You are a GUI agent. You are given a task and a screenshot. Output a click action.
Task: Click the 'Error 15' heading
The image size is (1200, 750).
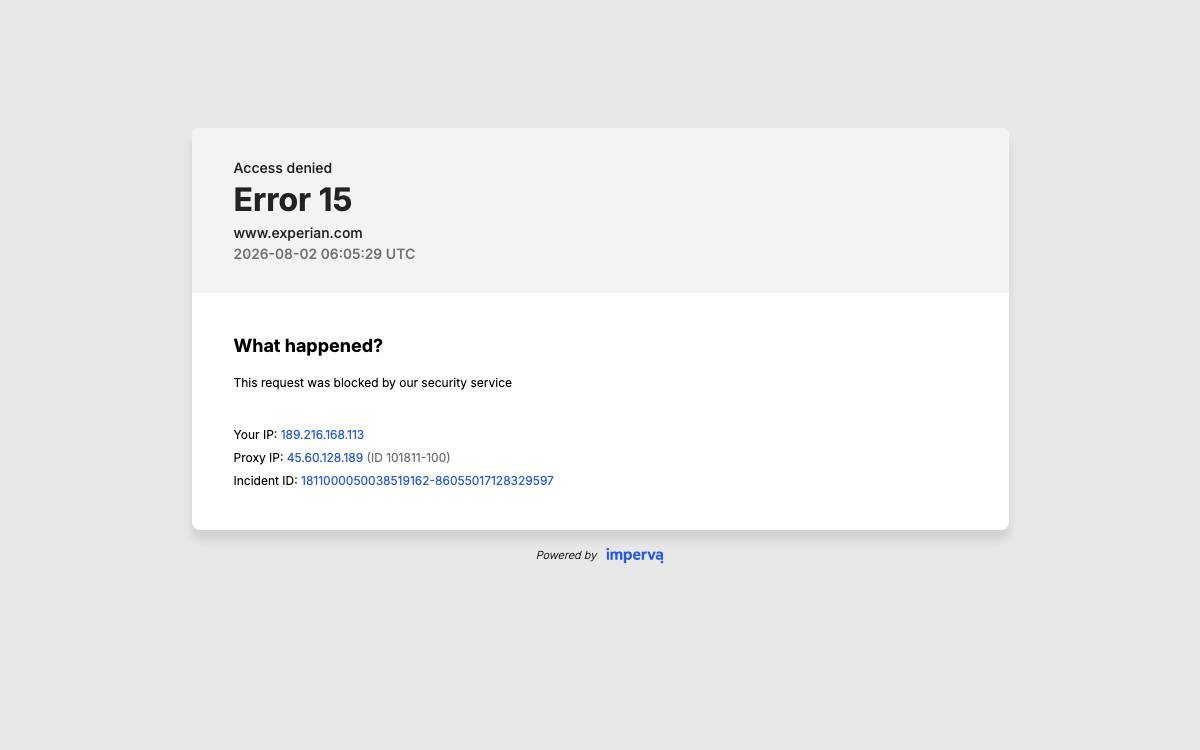292,200
